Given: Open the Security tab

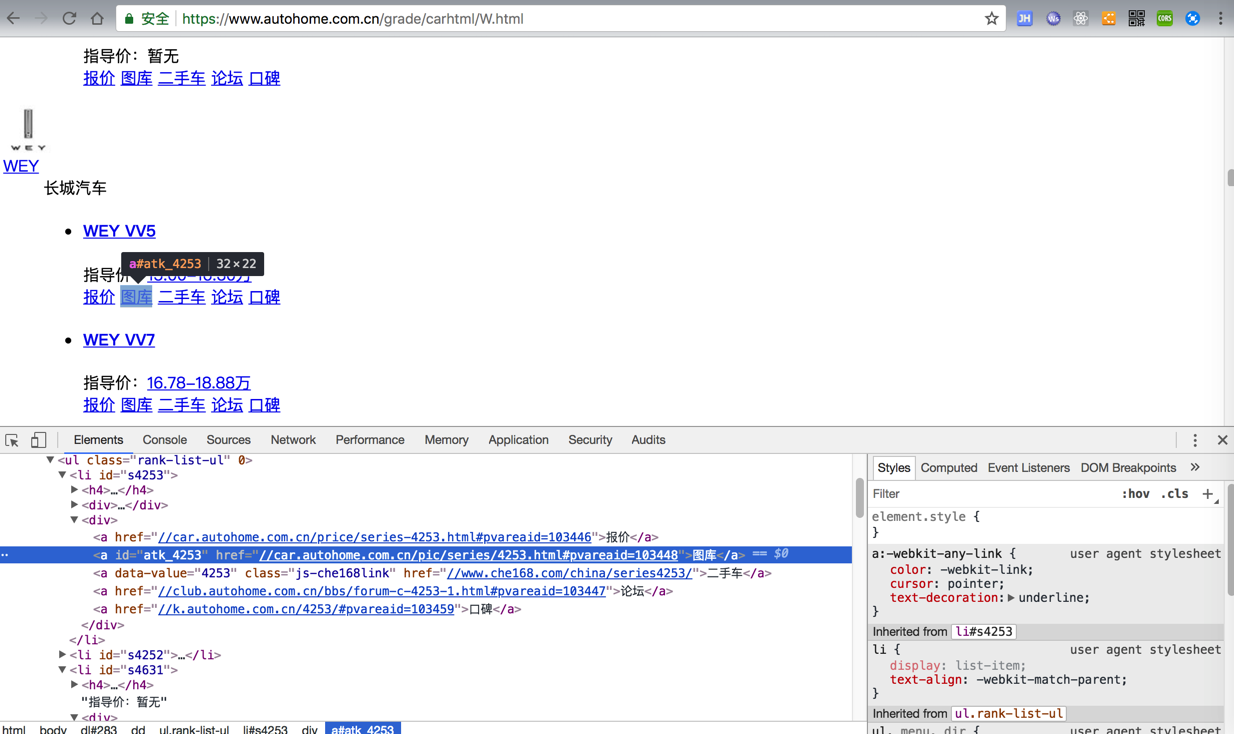Looking at the screenshot, I should point(590,440).
